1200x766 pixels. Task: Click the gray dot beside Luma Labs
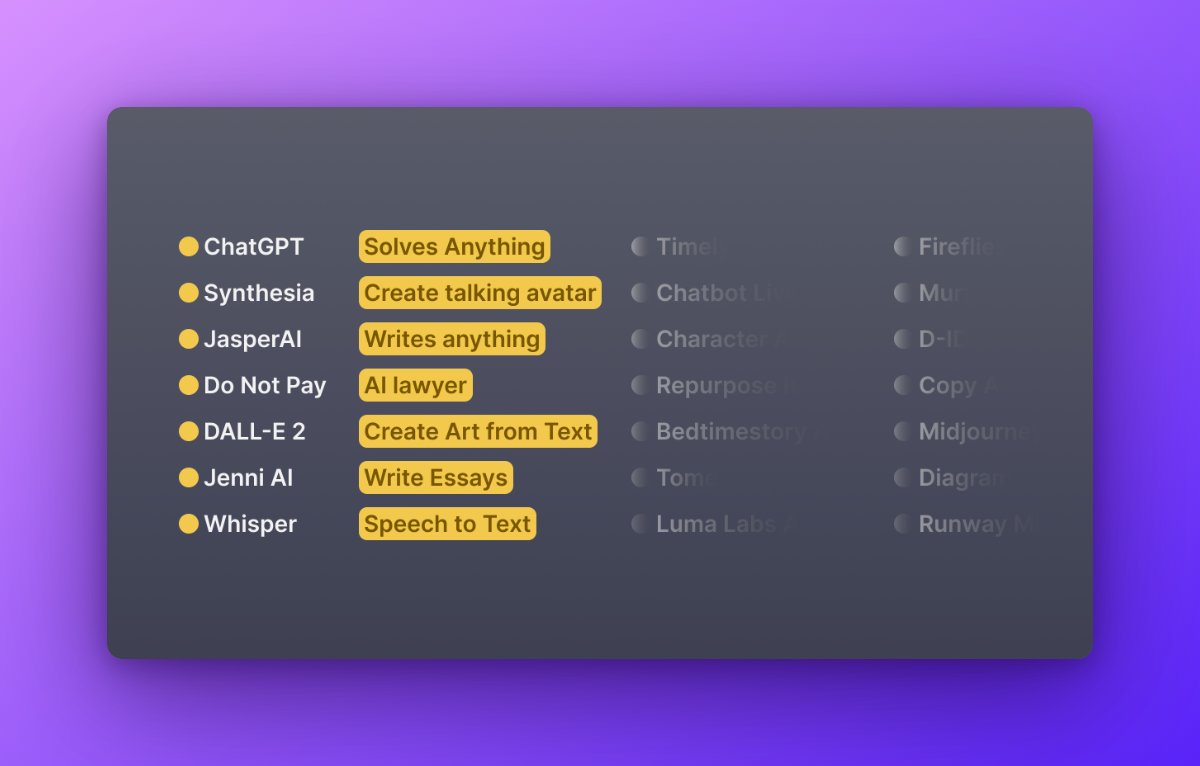point(640,523)
